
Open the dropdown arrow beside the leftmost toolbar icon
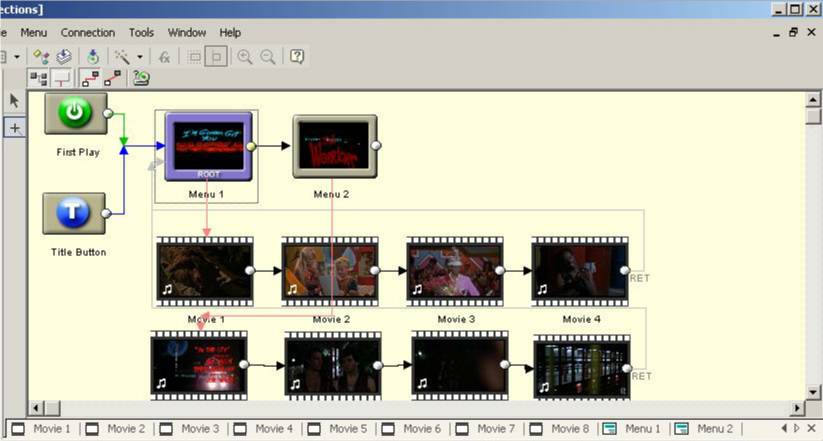coord(17,57)
